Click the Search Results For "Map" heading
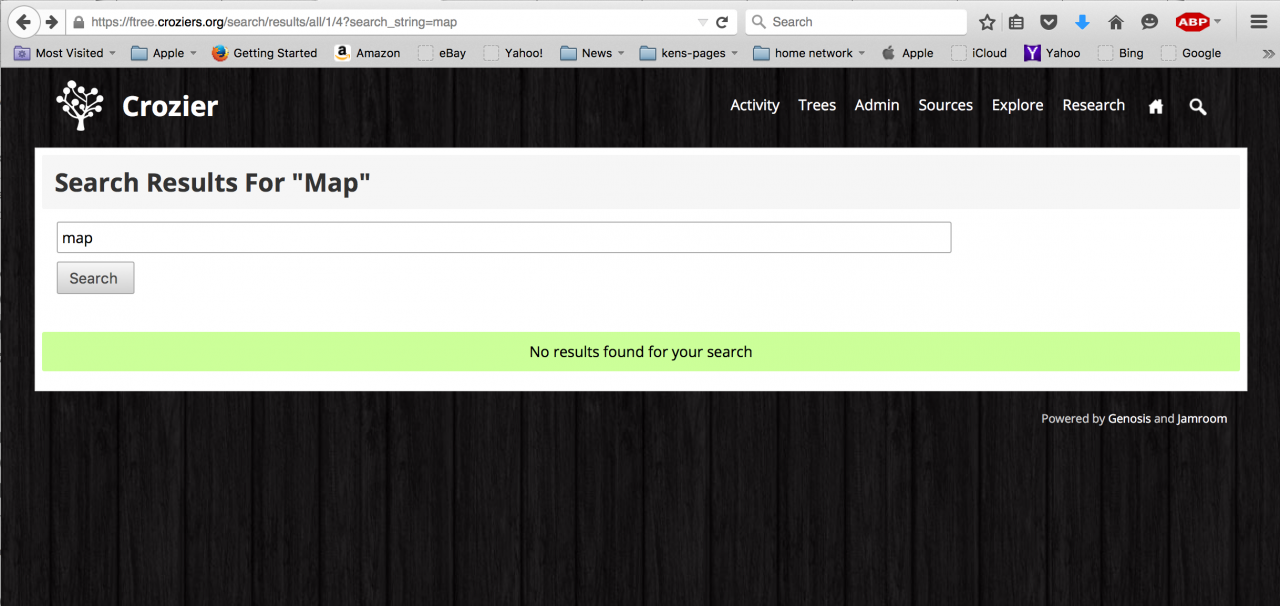Viewport: 1280px width, 606px height. click(x=212, y=183)
